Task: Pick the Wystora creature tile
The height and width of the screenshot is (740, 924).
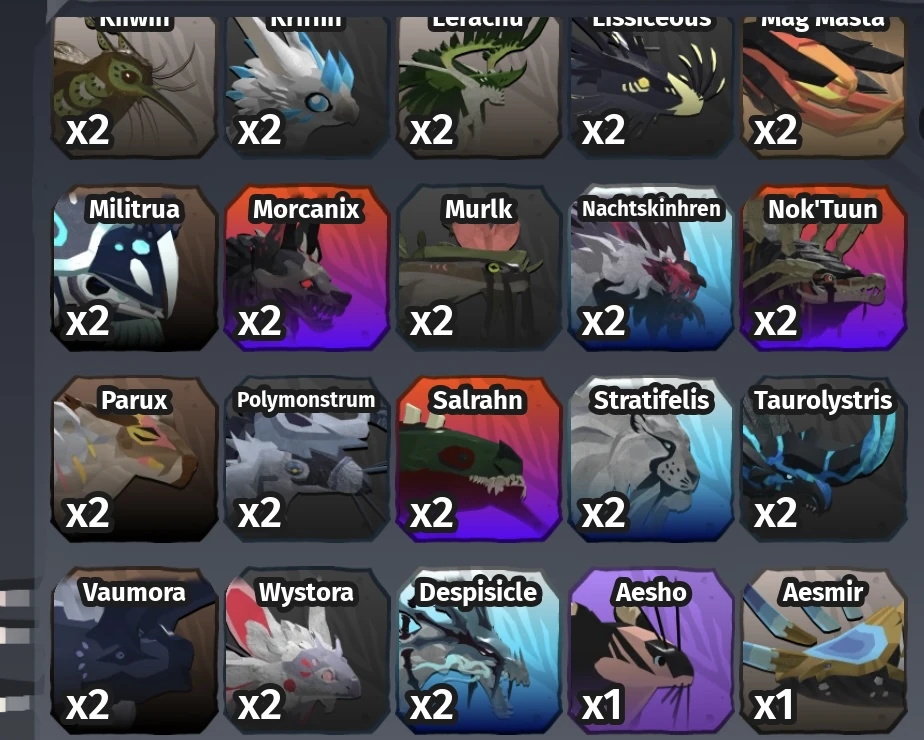Action: (306, 650)
